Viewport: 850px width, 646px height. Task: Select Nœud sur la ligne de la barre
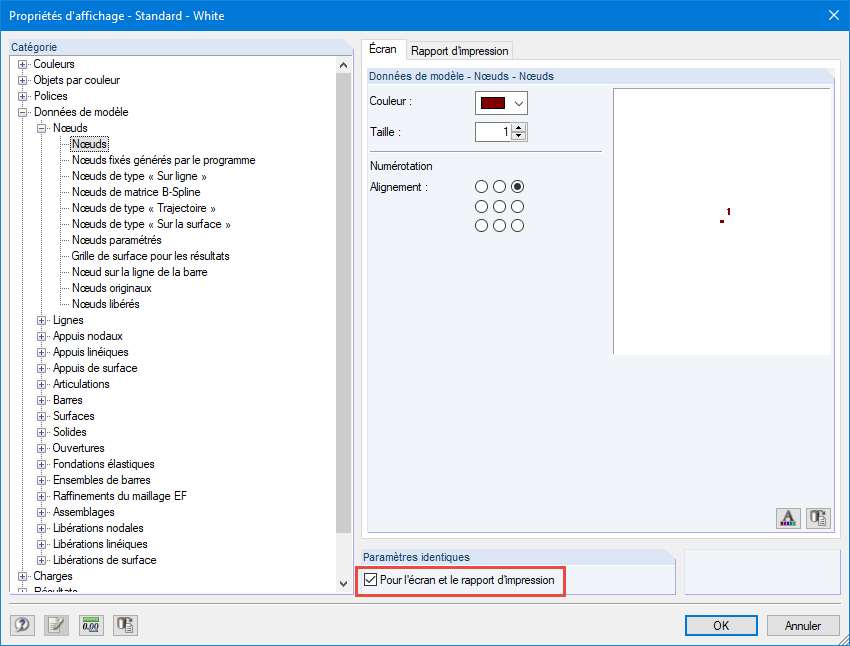pyautogui.click(x=139, y=272)
